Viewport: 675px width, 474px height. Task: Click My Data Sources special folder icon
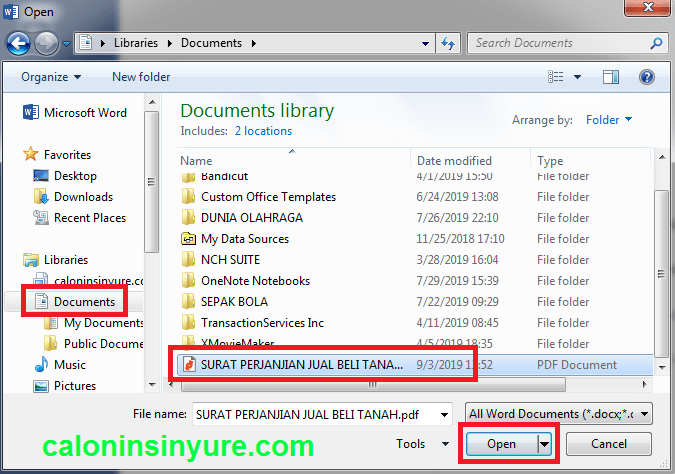click(x=188, y=239)
